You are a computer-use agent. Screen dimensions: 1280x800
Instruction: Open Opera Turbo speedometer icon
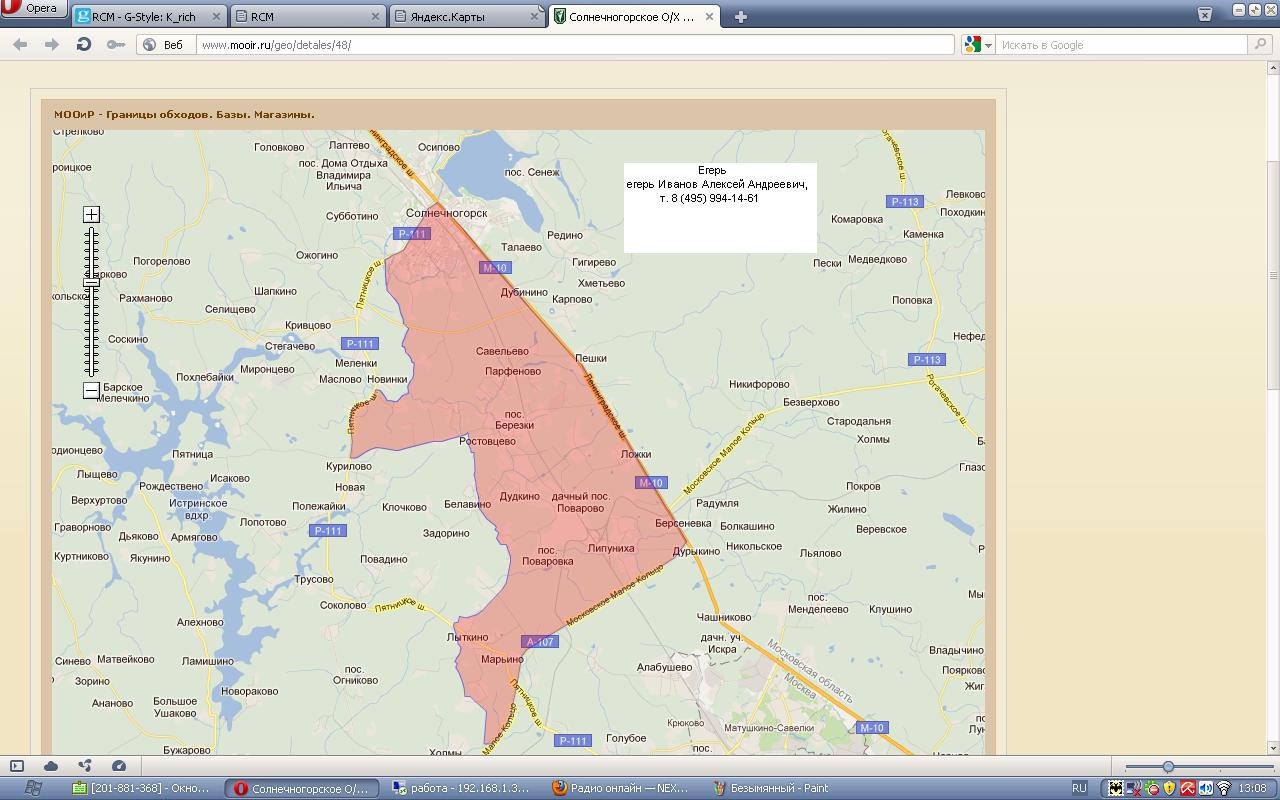click(119, 766)
